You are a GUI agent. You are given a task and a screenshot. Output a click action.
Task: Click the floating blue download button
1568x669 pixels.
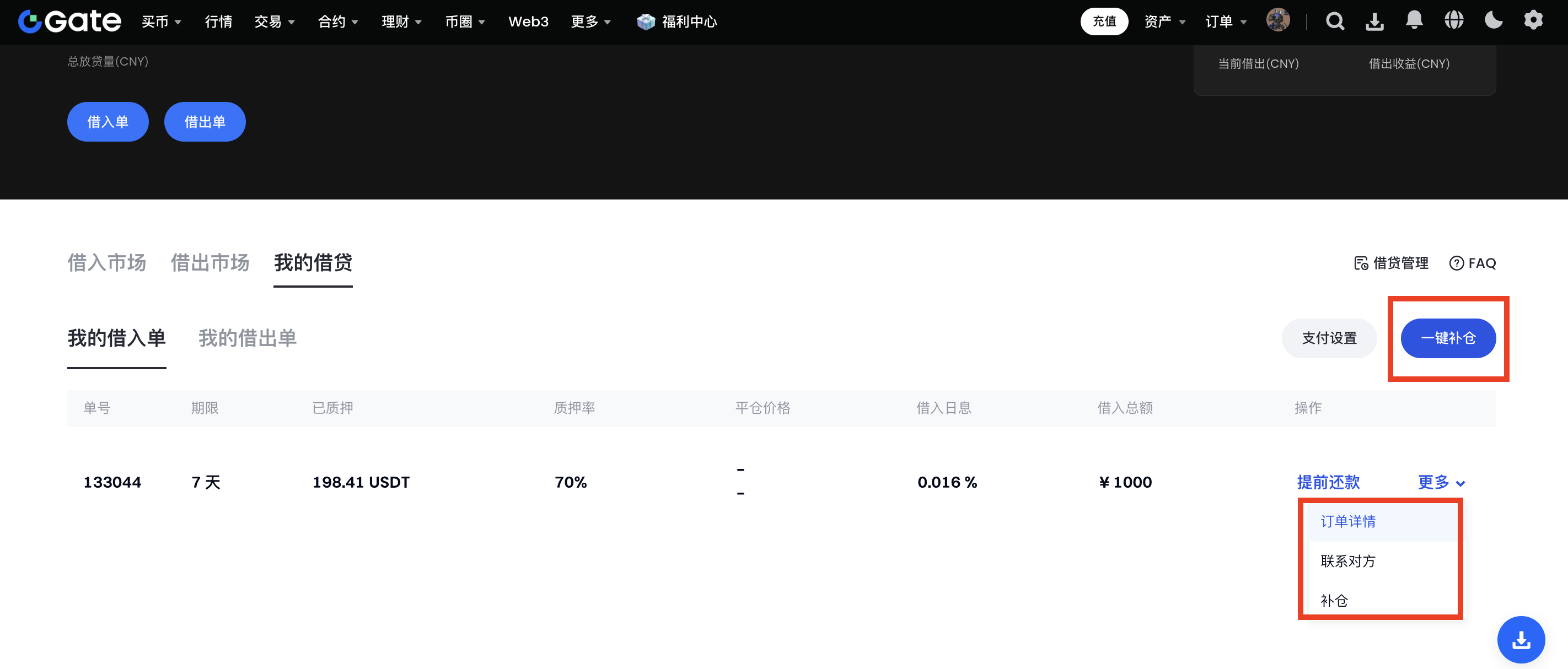pos(1521,639)
